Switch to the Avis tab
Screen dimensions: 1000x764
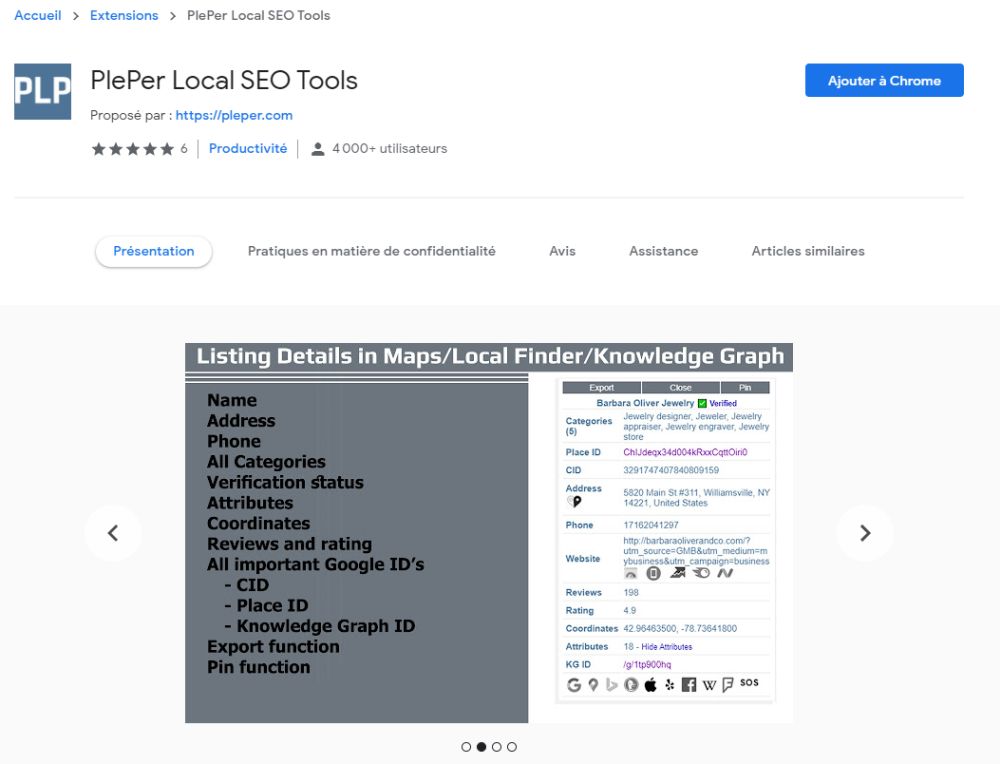click(562, 251)
